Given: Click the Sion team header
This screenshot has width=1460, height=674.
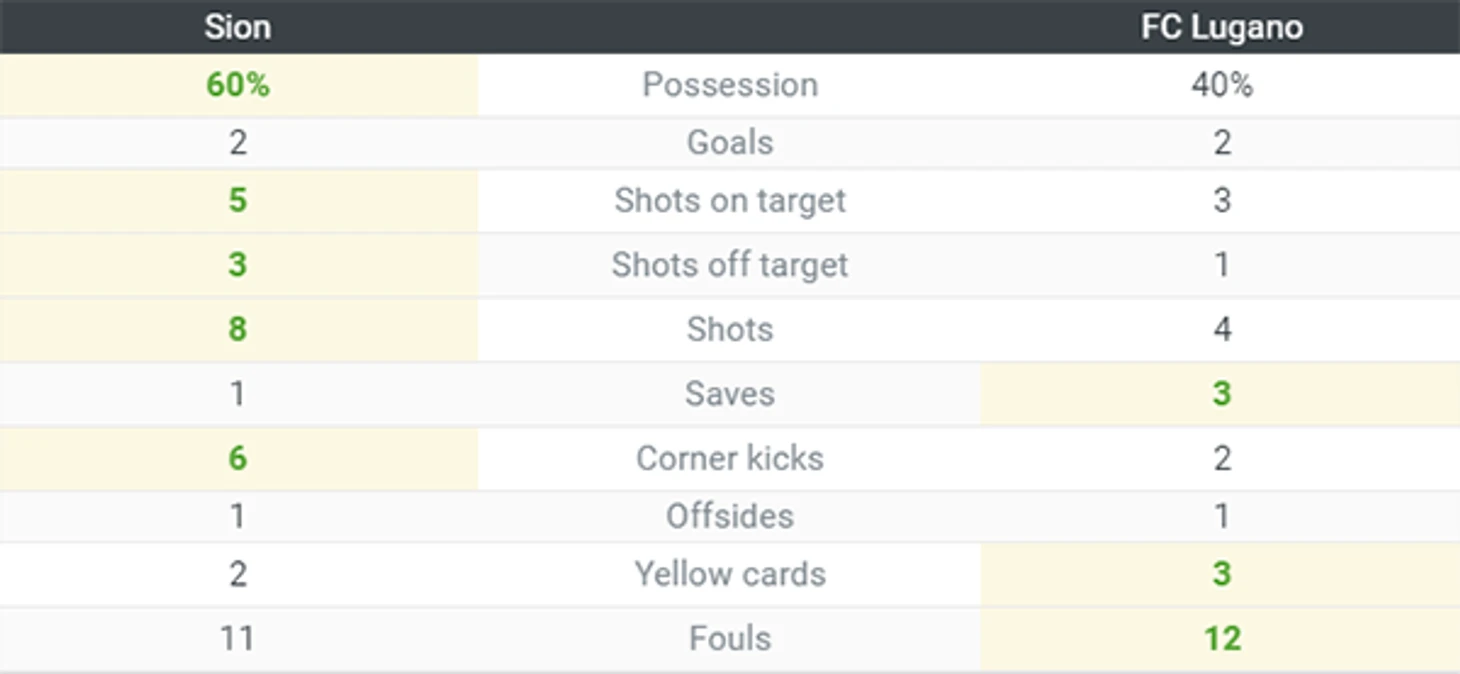Looking at the screenshot, I should pyautogui.click(x=237, y=27).
